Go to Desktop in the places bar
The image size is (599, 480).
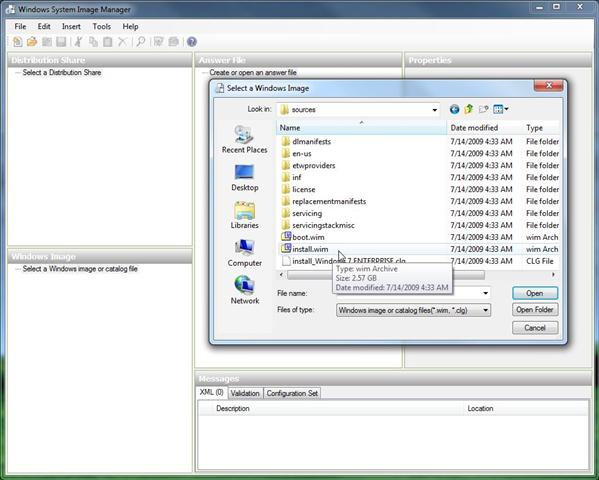(x=244, y=178)
